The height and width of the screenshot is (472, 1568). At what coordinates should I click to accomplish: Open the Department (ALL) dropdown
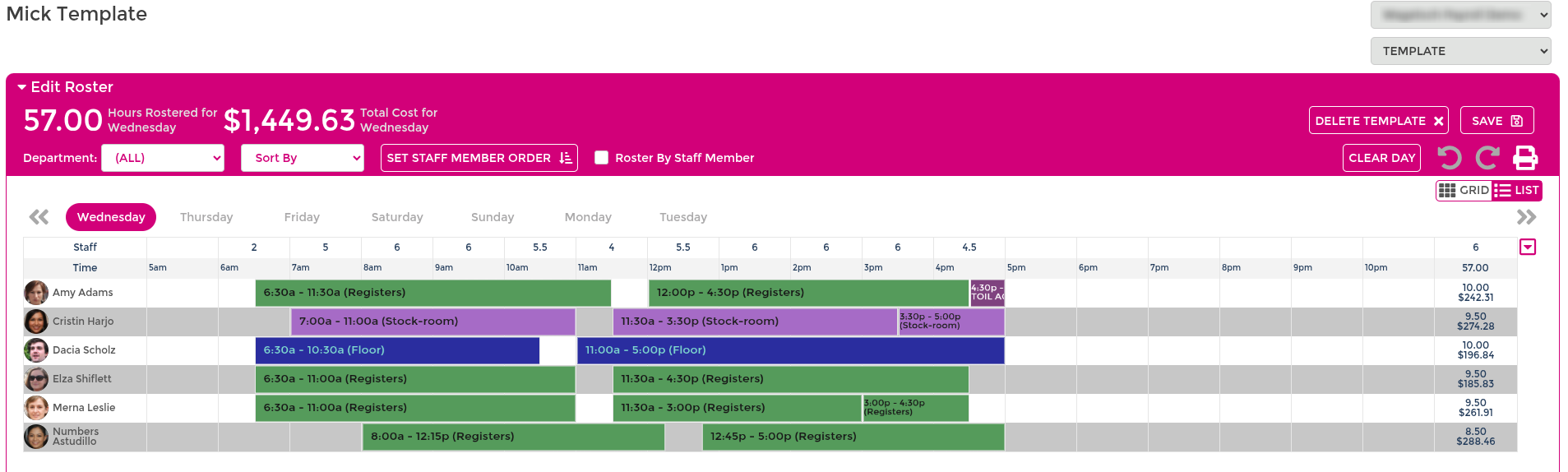[x=163, y=158]
